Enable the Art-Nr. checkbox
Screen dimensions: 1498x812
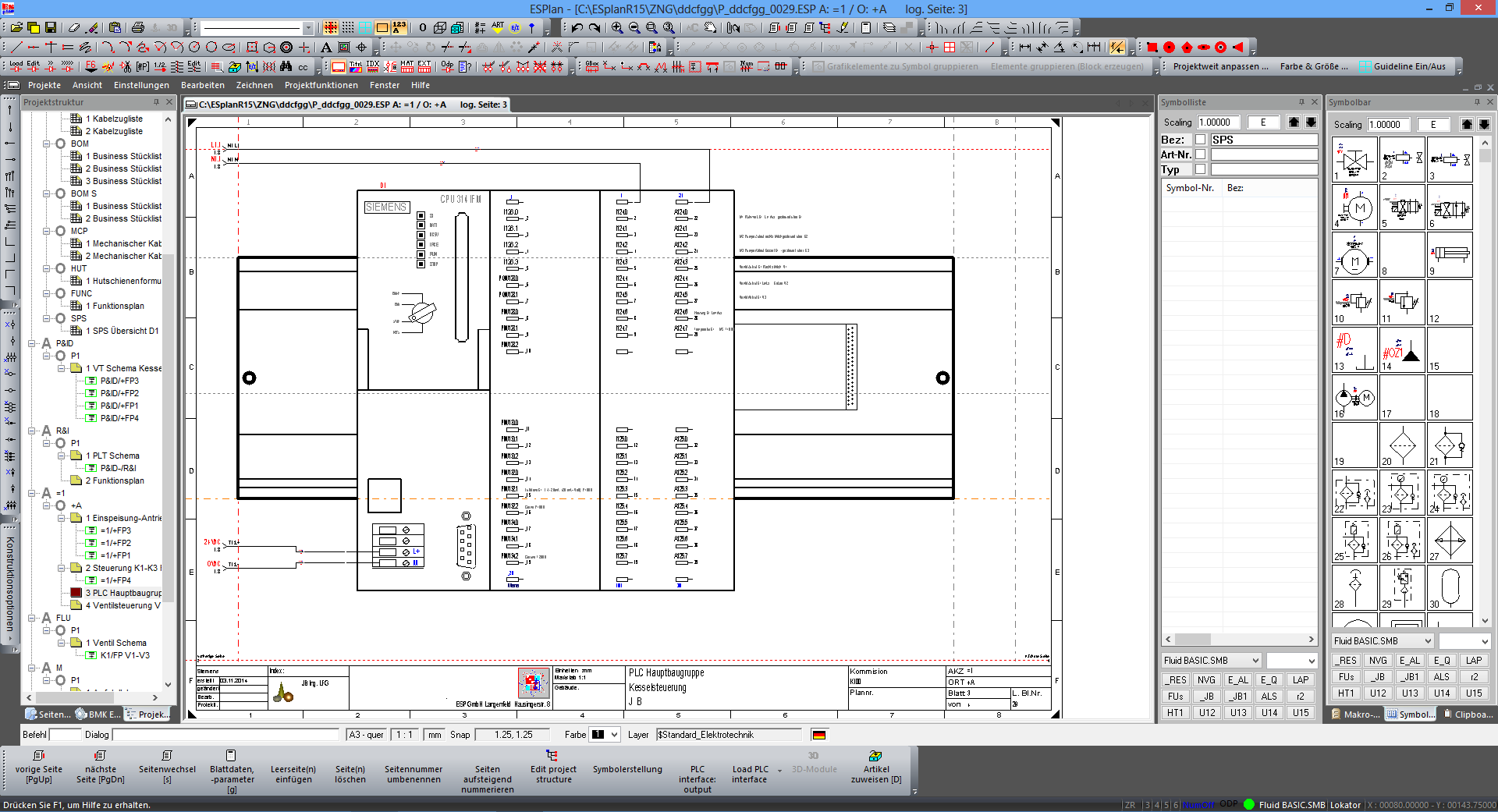1200,154
